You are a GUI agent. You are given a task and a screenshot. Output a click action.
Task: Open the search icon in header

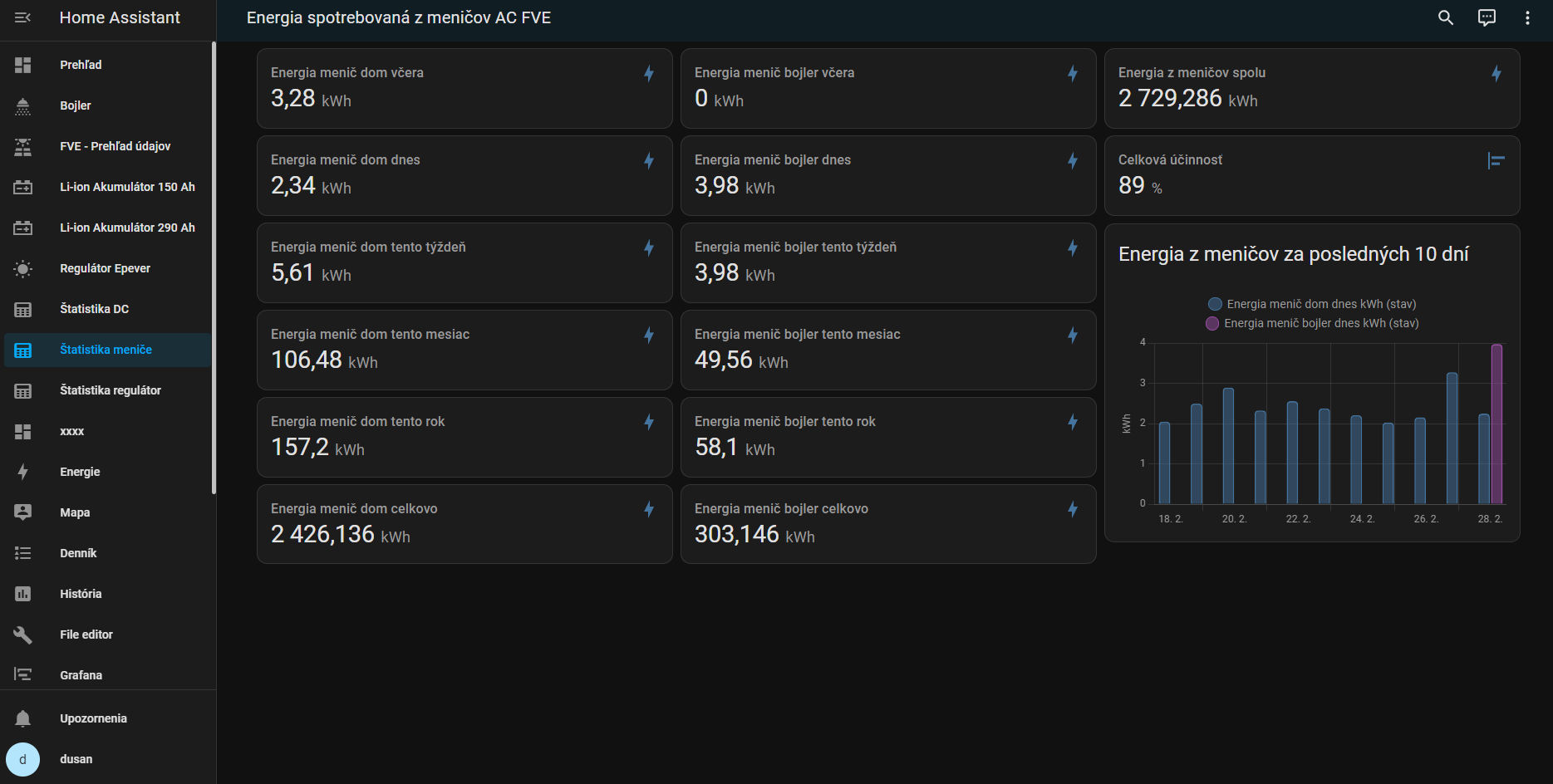tap(1446, 17)
